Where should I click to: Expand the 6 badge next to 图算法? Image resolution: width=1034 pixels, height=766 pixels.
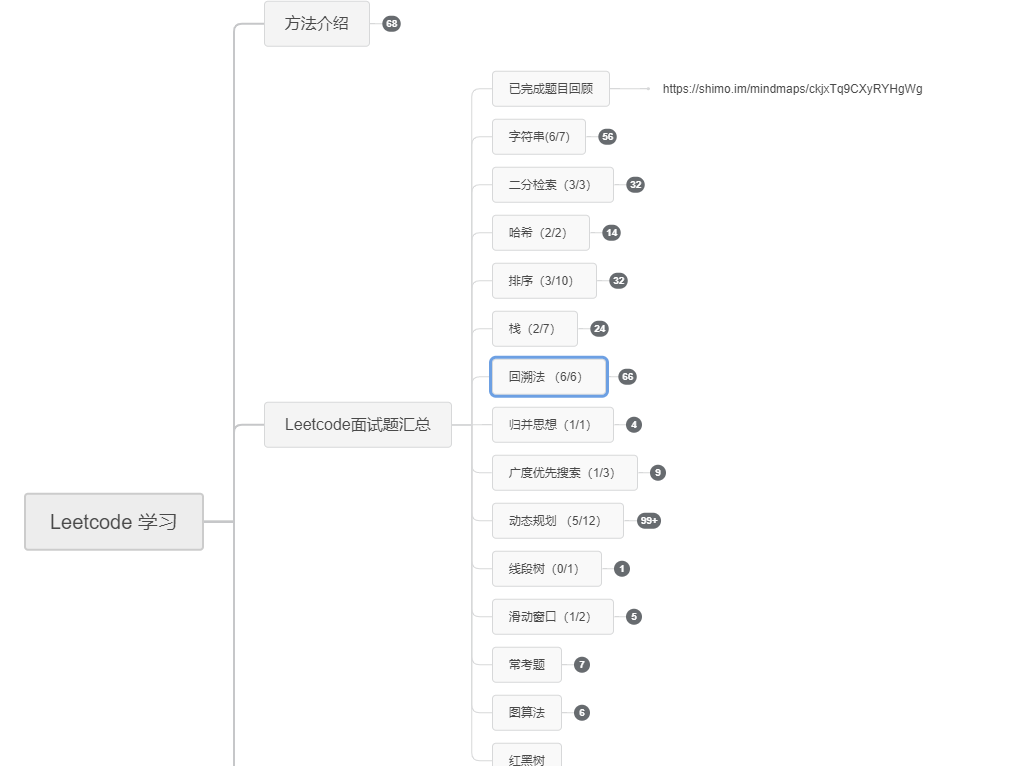(x=582, y=713)
